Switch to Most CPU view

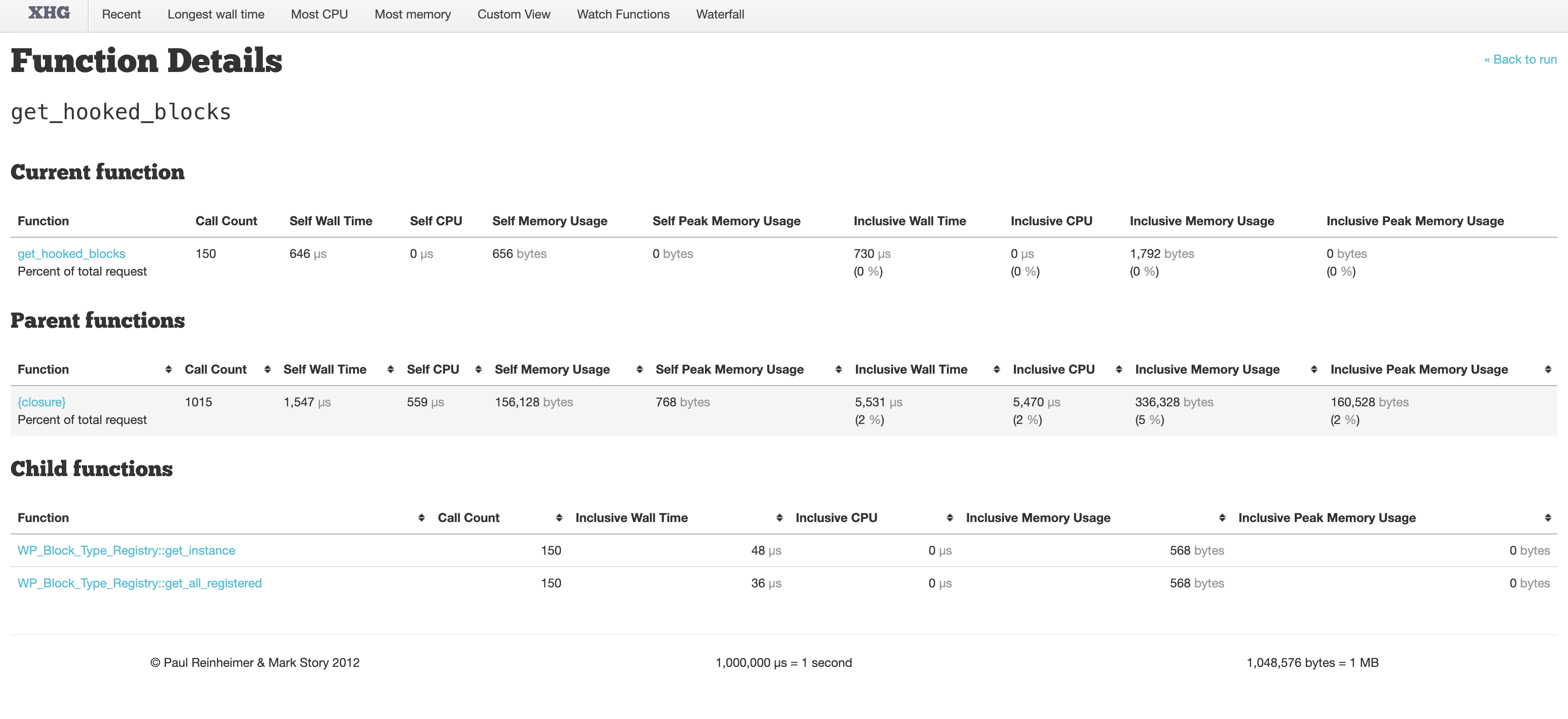[319, 15]
